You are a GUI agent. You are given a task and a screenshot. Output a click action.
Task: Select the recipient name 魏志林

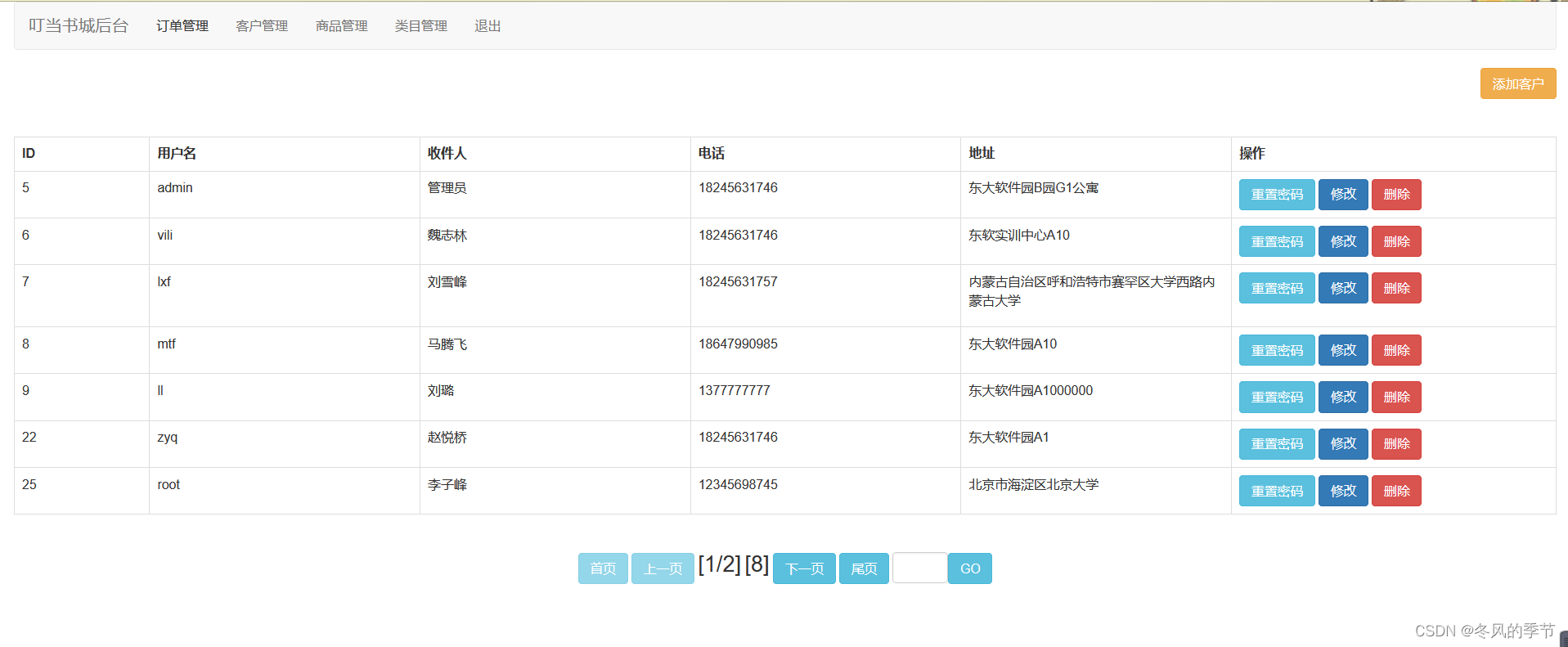[x=447, y=236]
